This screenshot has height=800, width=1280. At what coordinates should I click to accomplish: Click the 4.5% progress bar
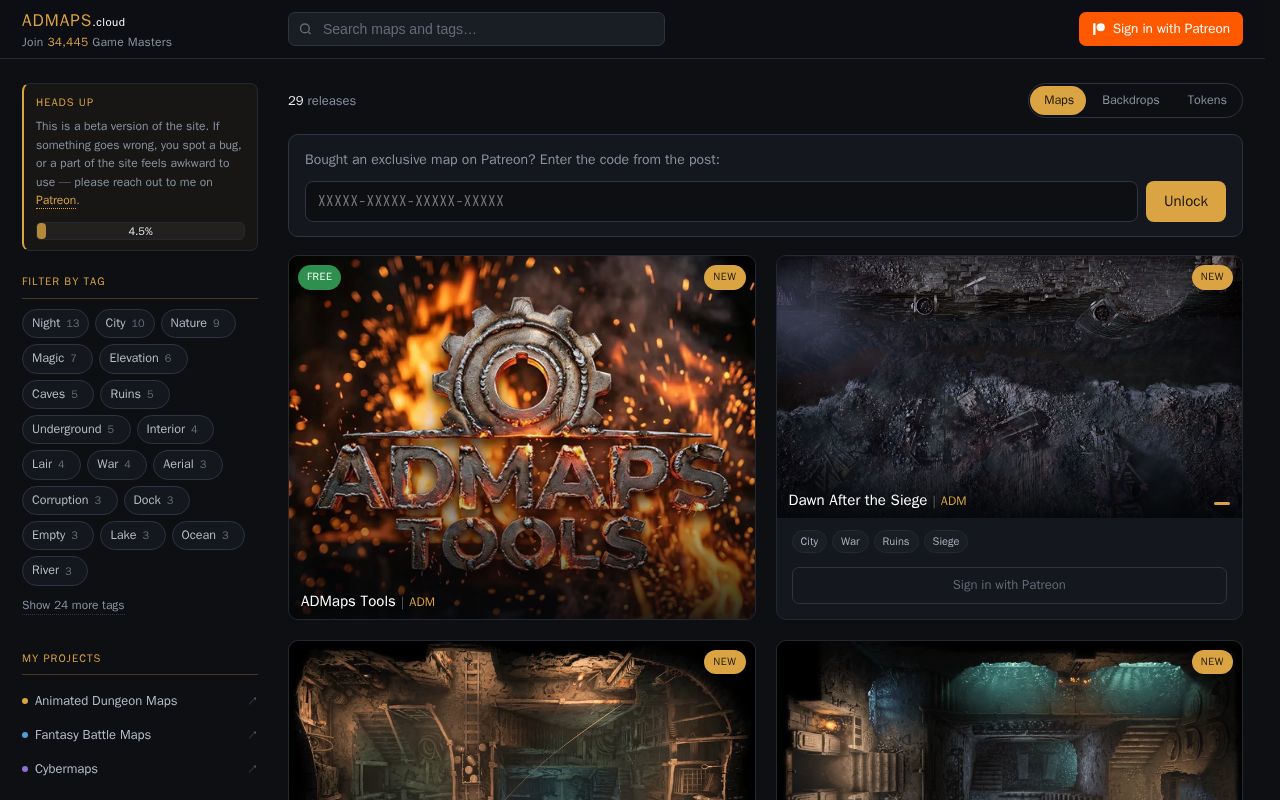click(x=140, y=231)
